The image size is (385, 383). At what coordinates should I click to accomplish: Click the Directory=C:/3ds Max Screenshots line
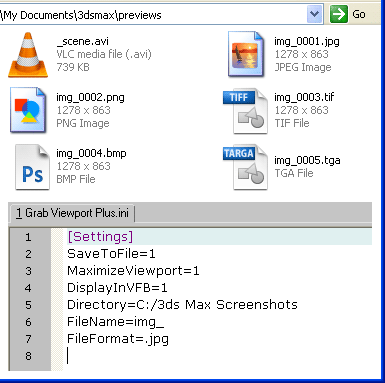(182, 305)
